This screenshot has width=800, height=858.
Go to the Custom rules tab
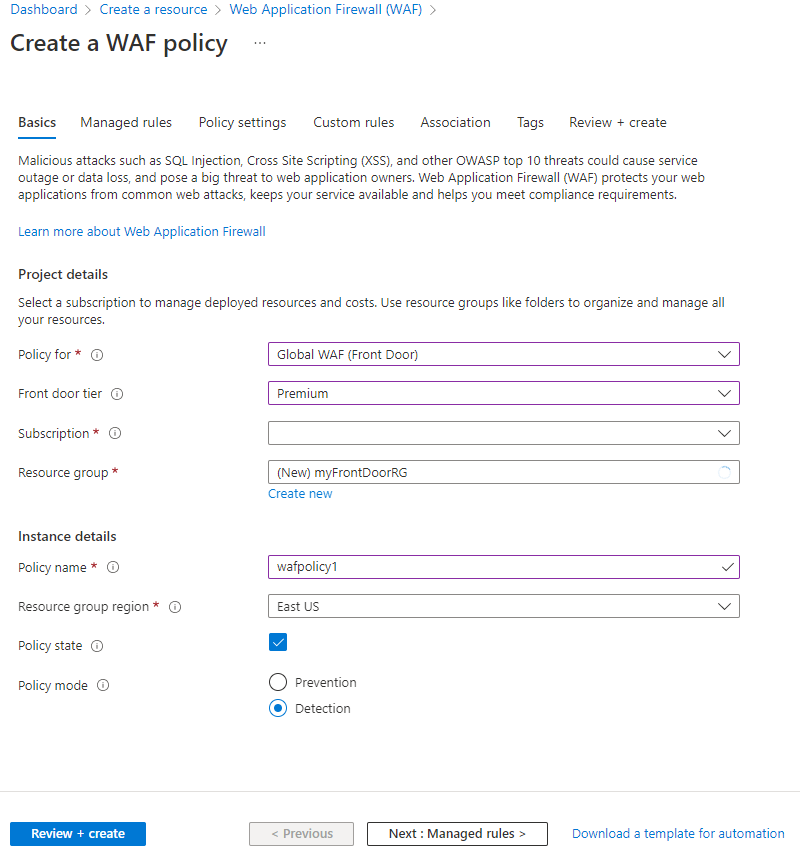(x=353, y=122)
